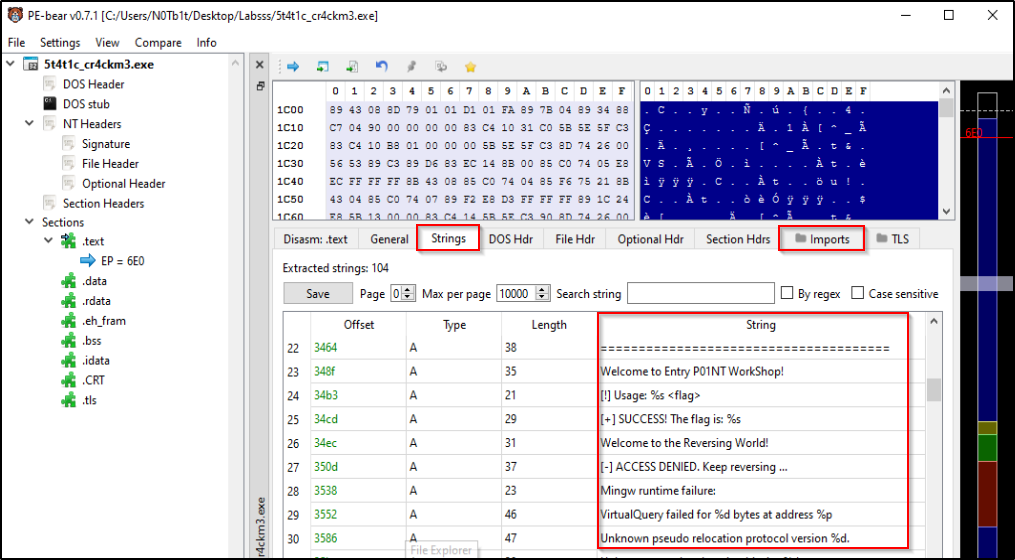Collapse the NT Headers tree node
This screenshot has width=1015, height=560.
coord(28,124)
